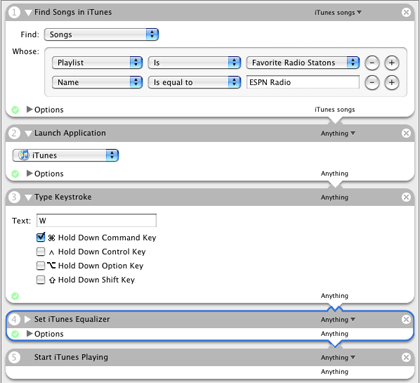
Task: Click iTunes songs output label of Find Songs
Action: coord(335,110)
